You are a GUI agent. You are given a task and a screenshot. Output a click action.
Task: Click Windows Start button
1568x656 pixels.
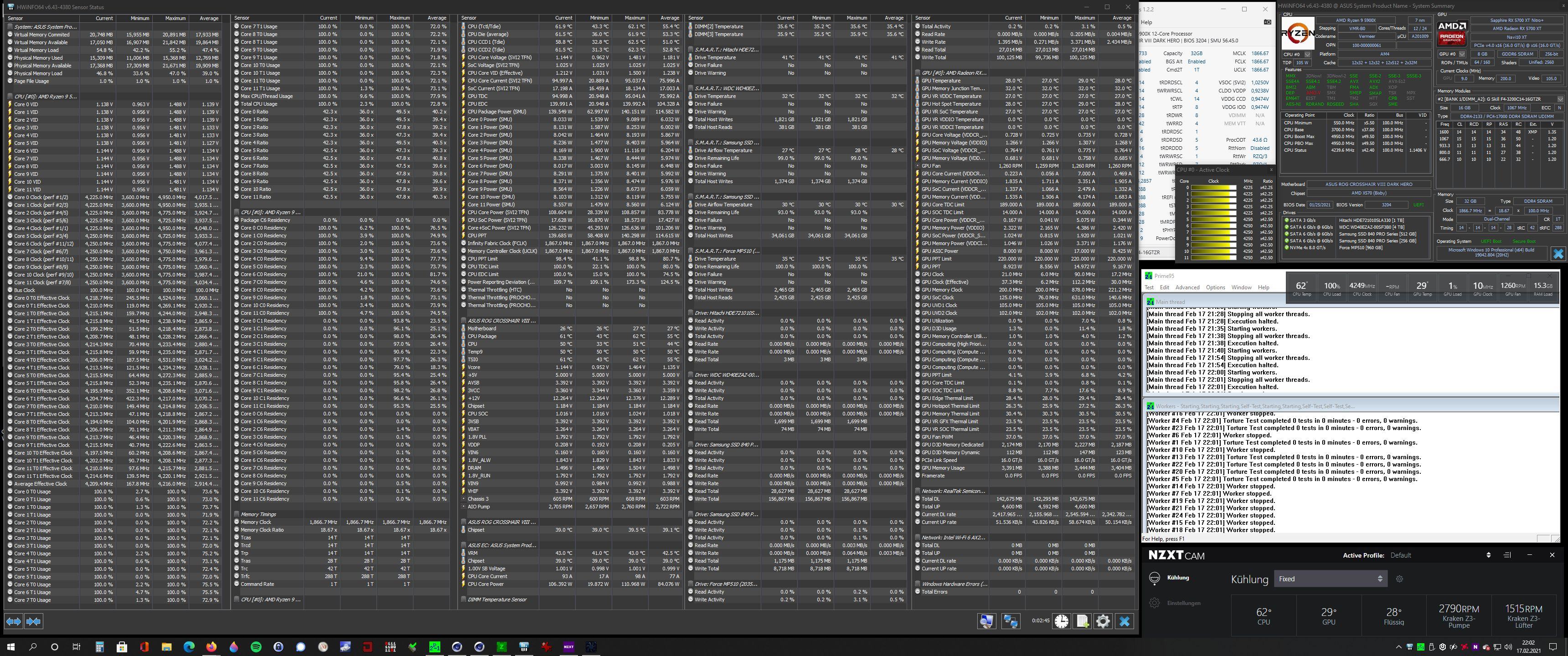[10, 646]
